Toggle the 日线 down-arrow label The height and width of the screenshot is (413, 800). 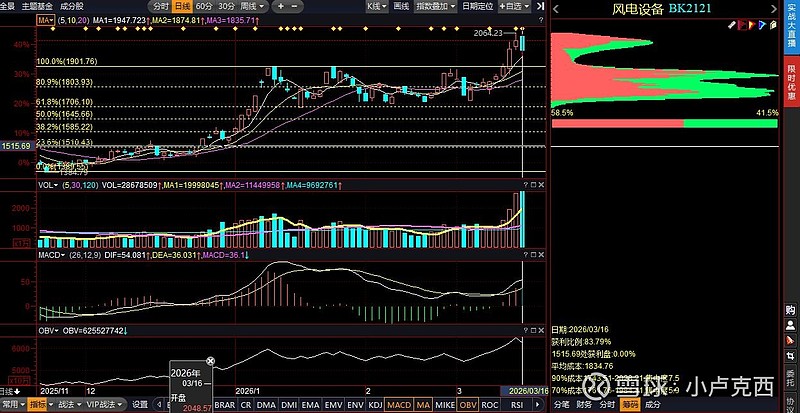pyautogui.click(x=10, y=391)
